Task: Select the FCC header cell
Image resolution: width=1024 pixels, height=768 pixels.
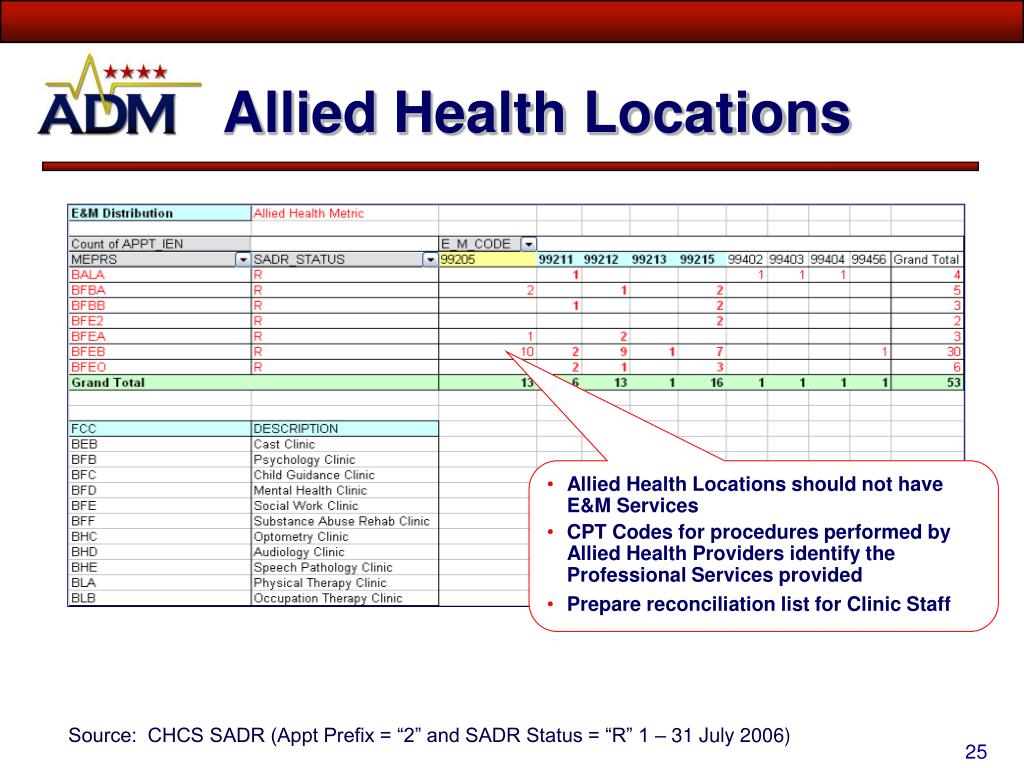Action: [x=159, y=428]
